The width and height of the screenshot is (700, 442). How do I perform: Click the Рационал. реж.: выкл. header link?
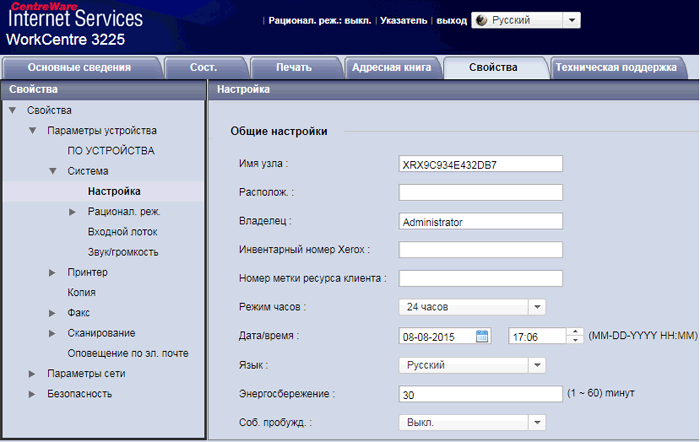coord(320,21)
